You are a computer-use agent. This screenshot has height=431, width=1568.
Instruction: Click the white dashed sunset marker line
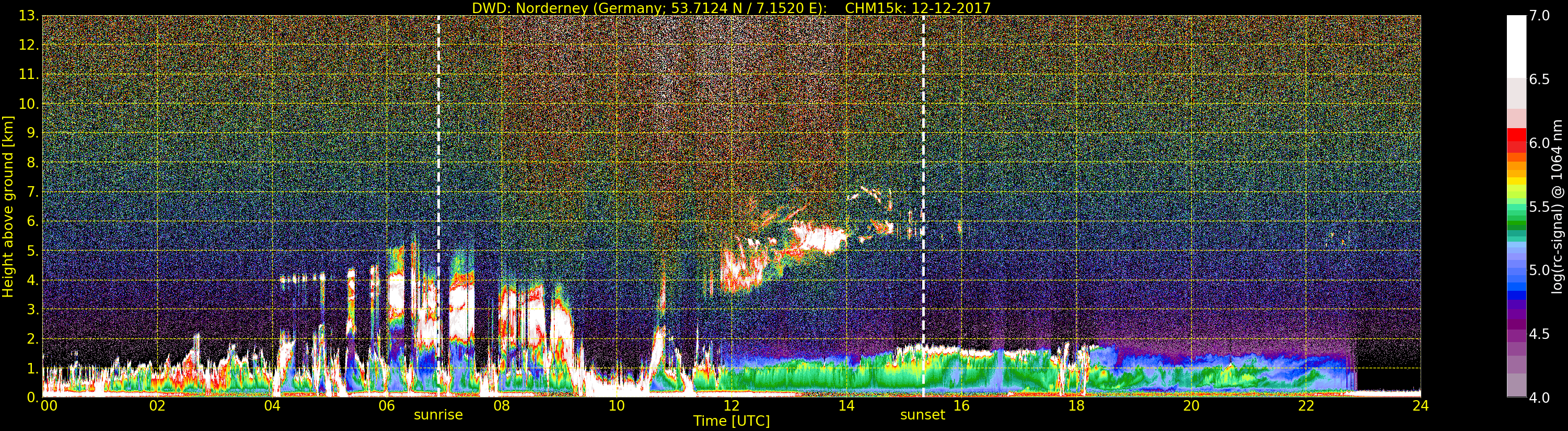pos(923,206)
